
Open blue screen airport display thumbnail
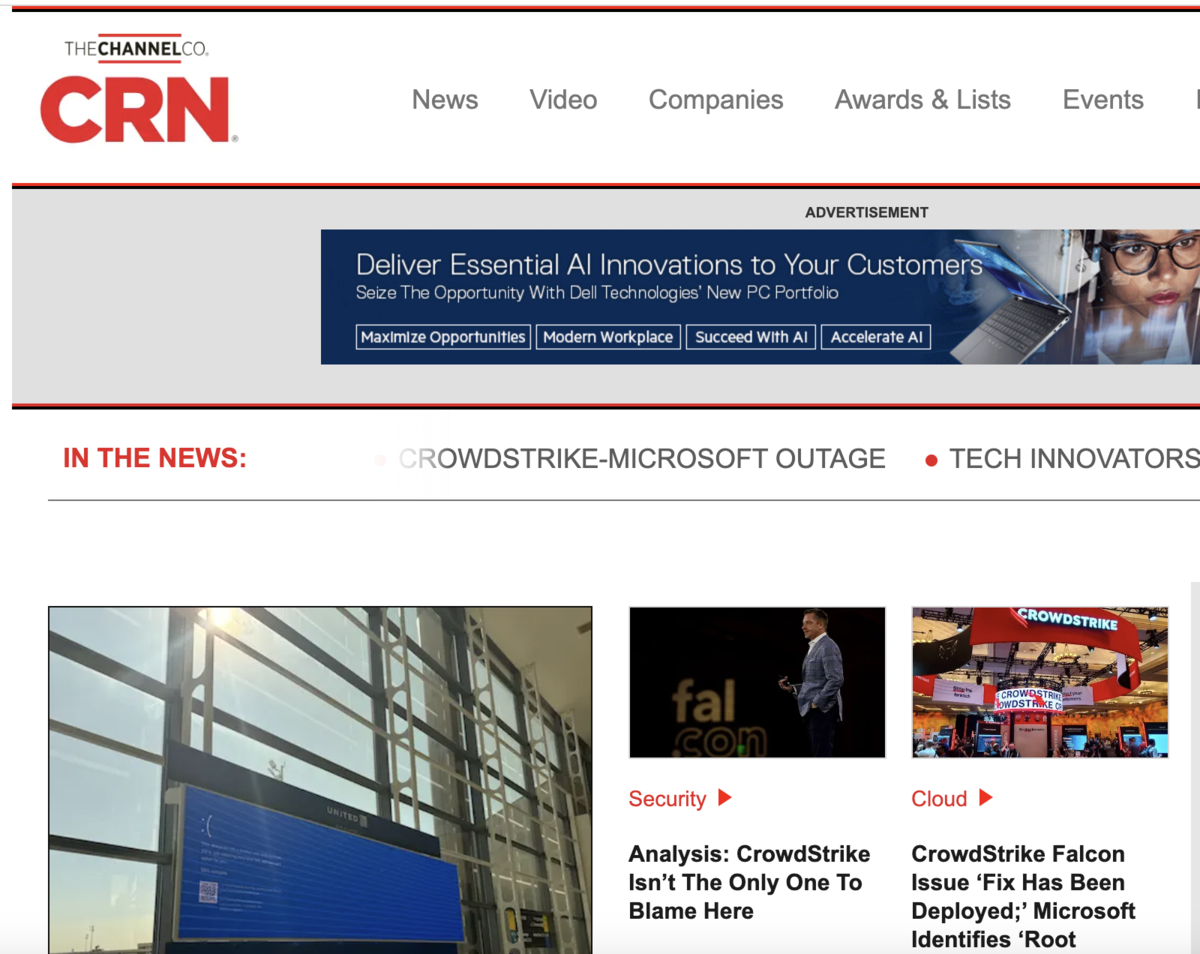320,780
